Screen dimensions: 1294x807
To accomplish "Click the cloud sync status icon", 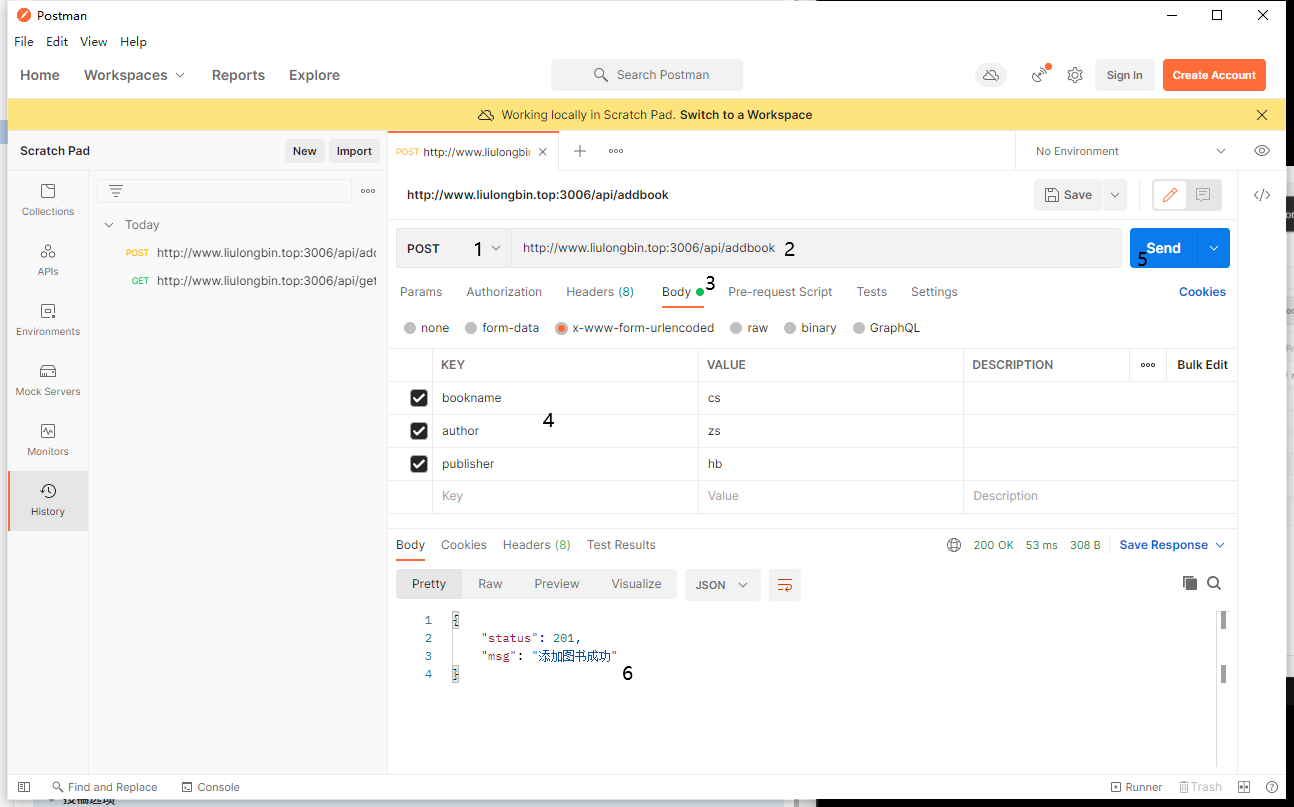I will 991,75.
